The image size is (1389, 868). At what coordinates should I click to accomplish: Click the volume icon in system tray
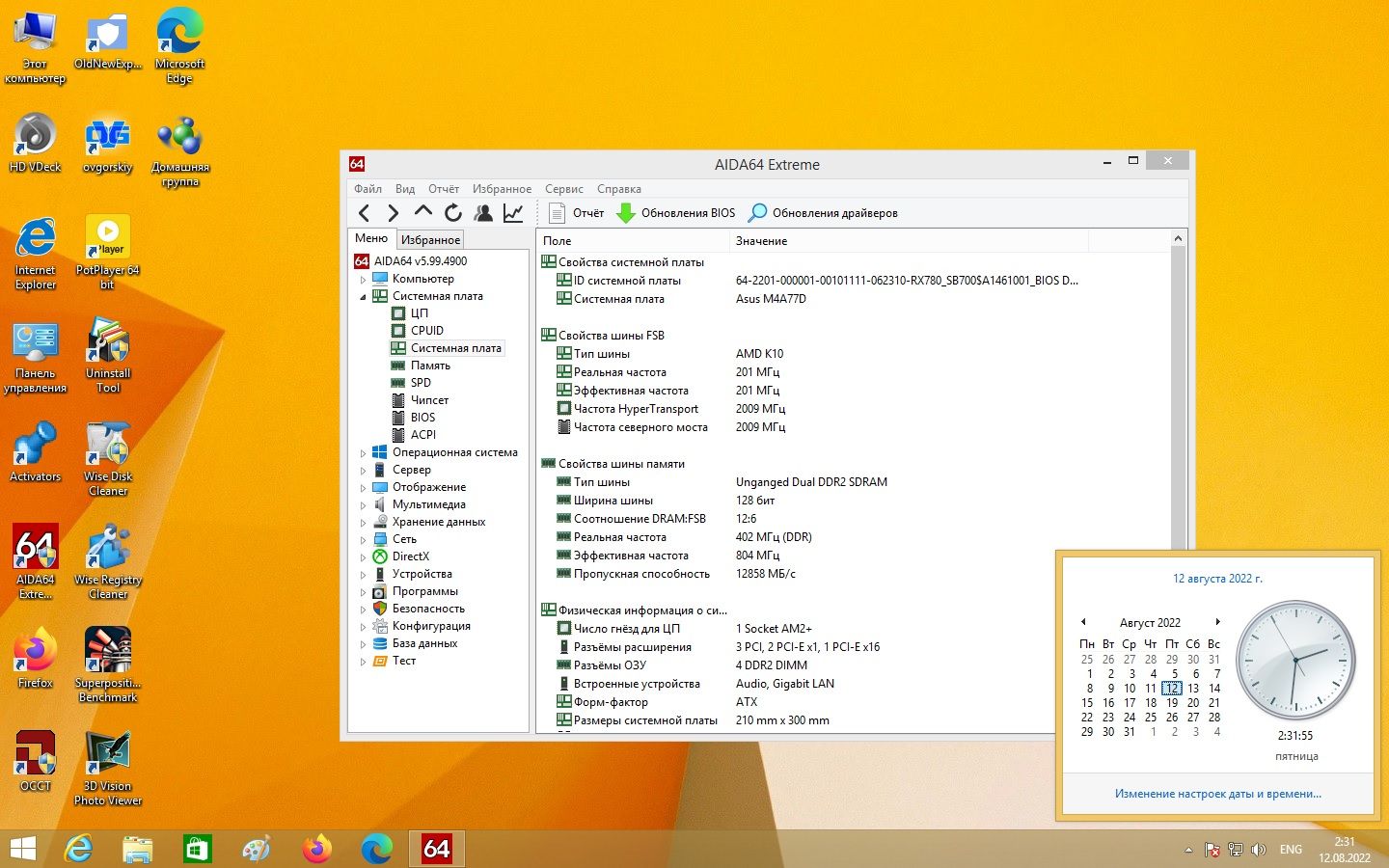coord(1258,850)
